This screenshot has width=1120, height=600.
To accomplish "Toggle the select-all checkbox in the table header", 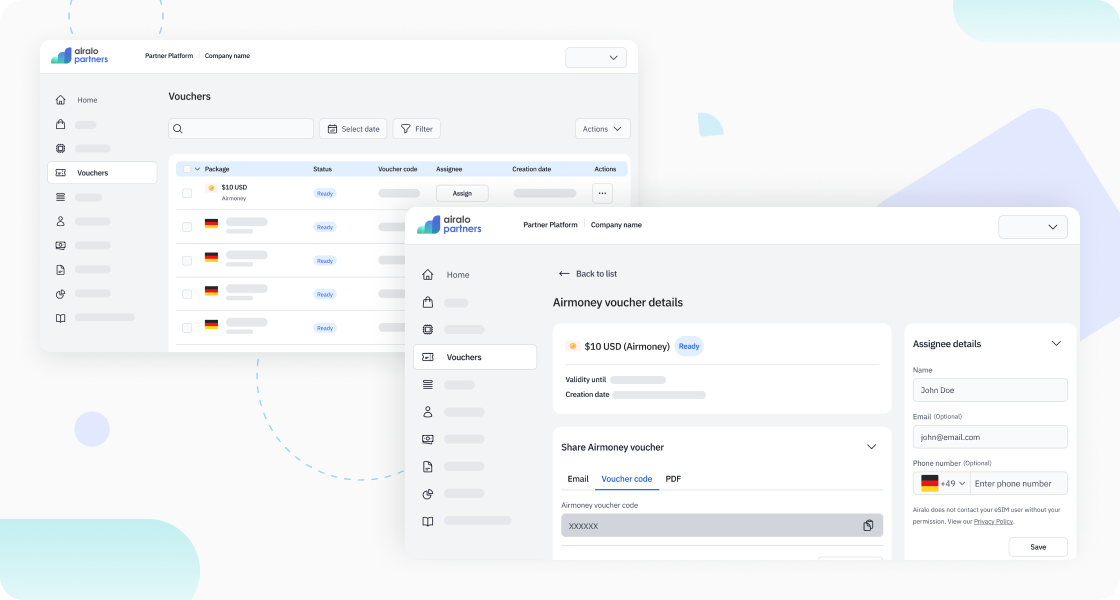I will pyautogui.click(x=187, y=169).
